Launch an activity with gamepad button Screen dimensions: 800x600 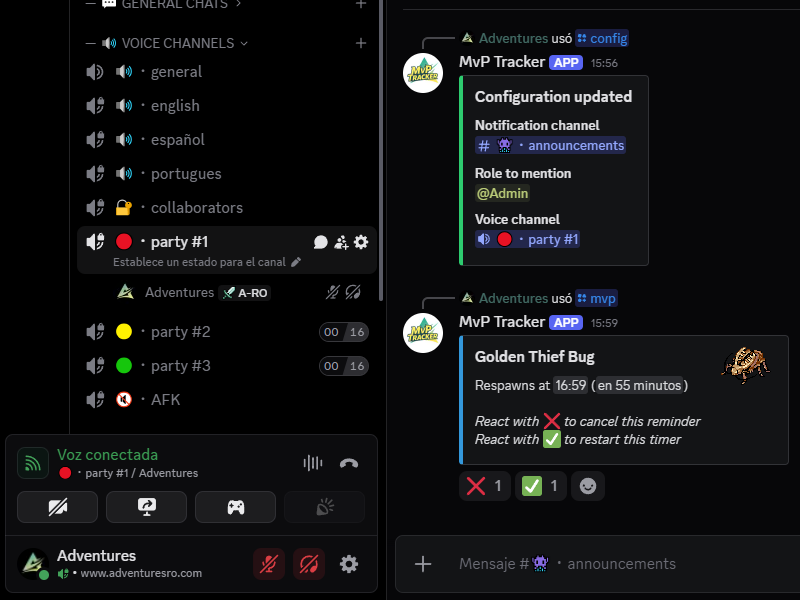pyautogui.click(x=235, y=507)
